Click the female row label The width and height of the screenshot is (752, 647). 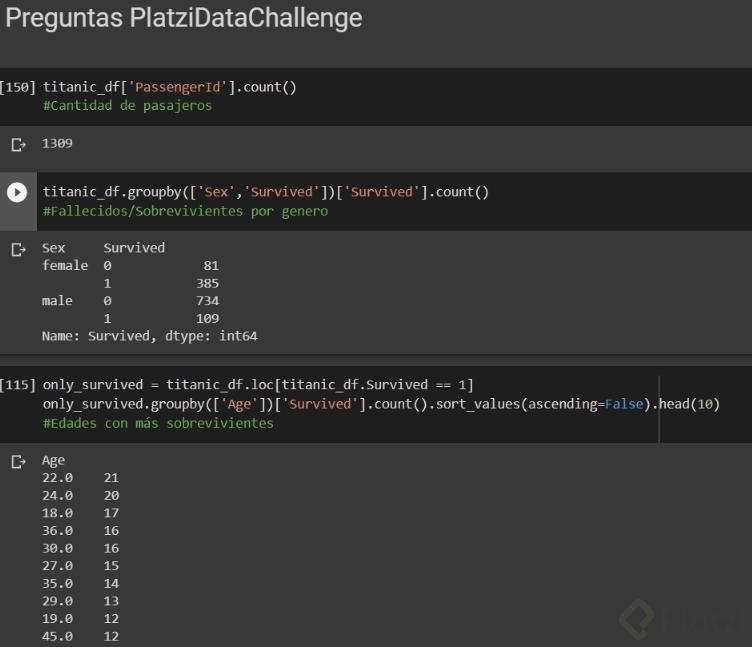[65, 266]
